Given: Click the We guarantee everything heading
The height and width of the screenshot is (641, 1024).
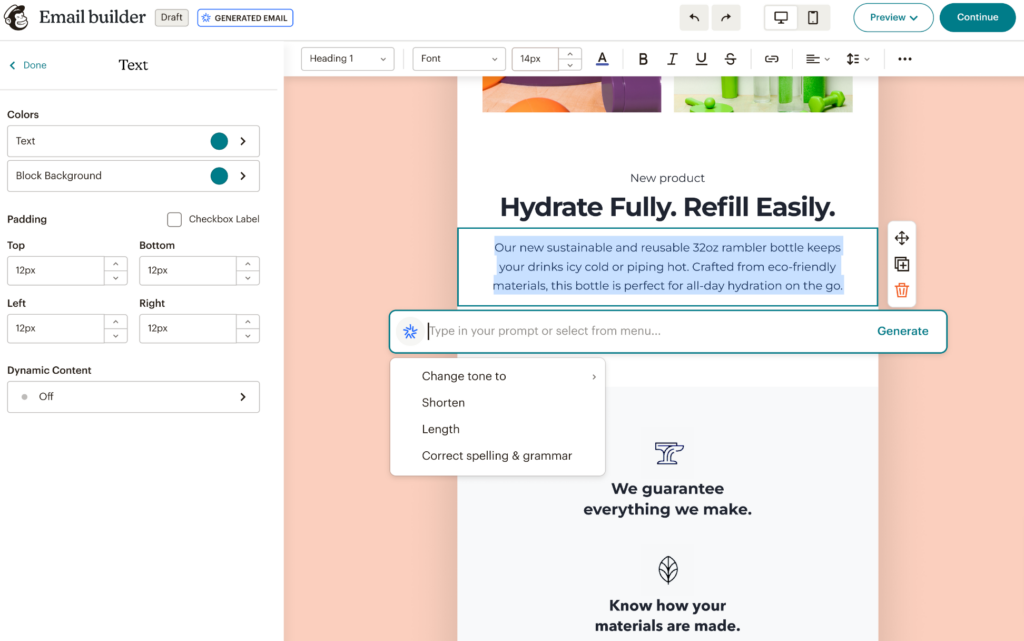Looking at the screenshot, I should [x=667, y=499].
